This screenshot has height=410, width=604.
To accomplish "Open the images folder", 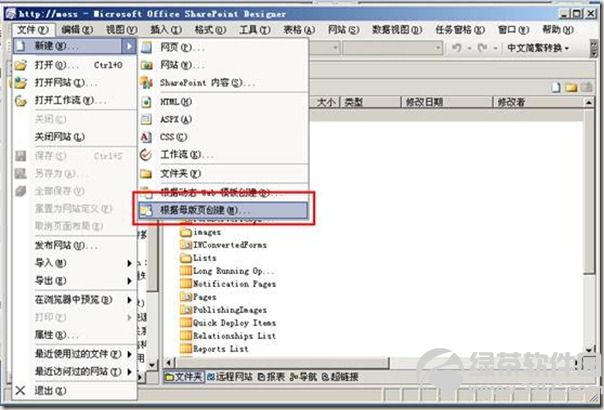I will coord(207,232).
